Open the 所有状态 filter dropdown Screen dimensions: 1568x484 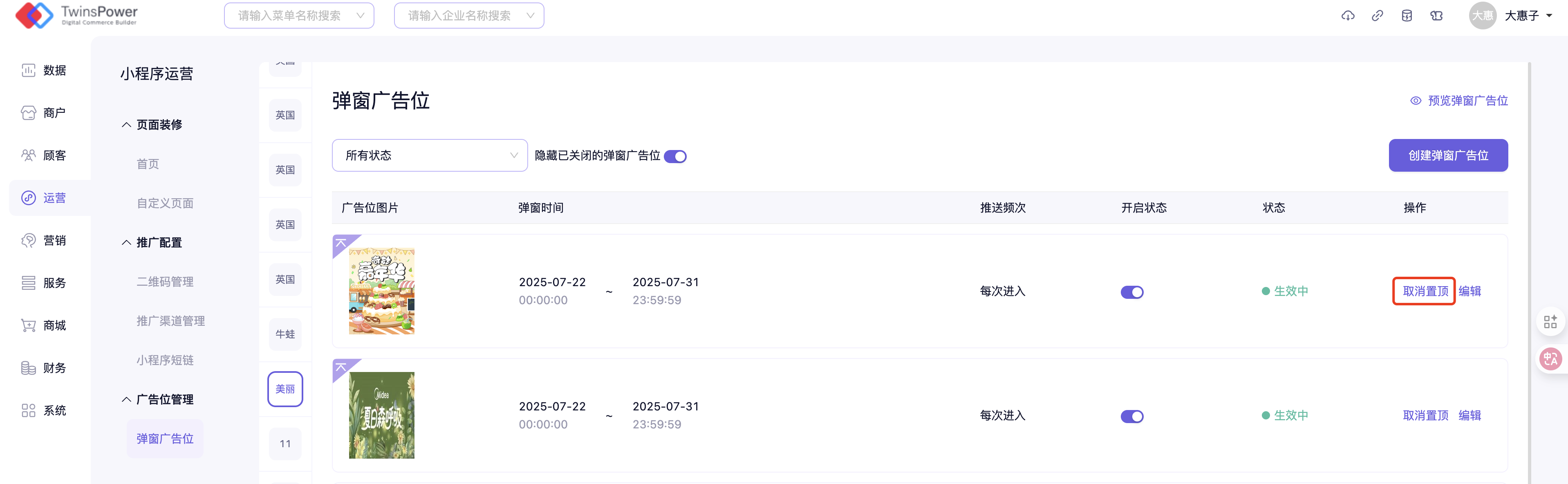tap(429, 156)
